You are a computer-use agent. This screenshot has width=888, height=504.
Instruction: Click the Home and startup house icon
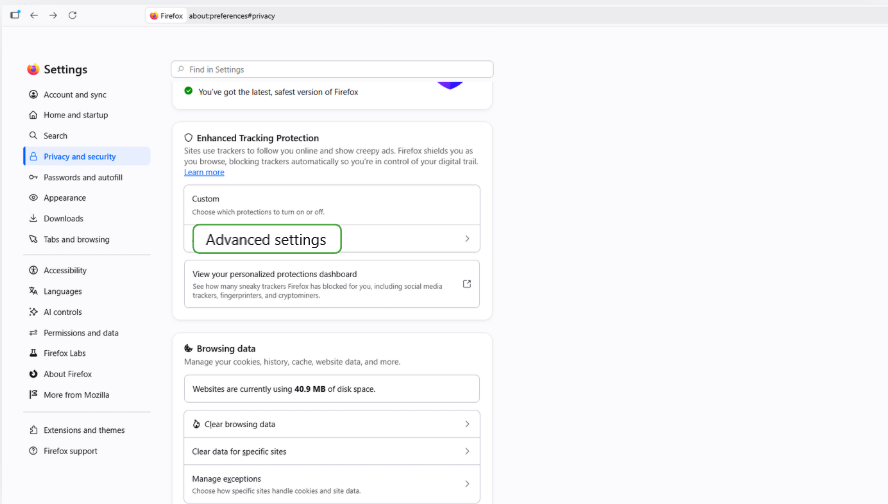[33, 115]
